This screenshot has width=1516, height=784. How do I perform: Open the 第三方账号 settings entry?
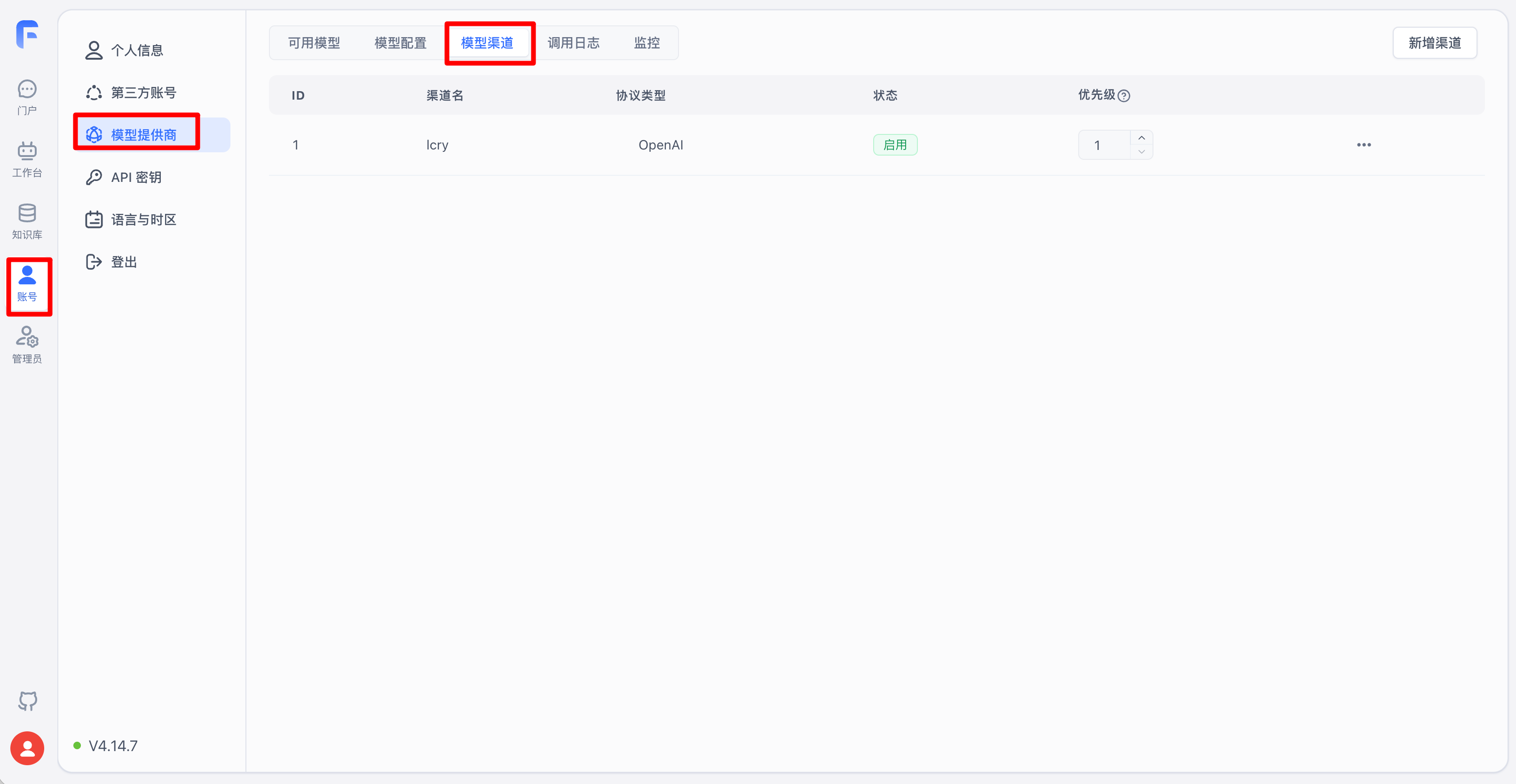pos(143,92)
